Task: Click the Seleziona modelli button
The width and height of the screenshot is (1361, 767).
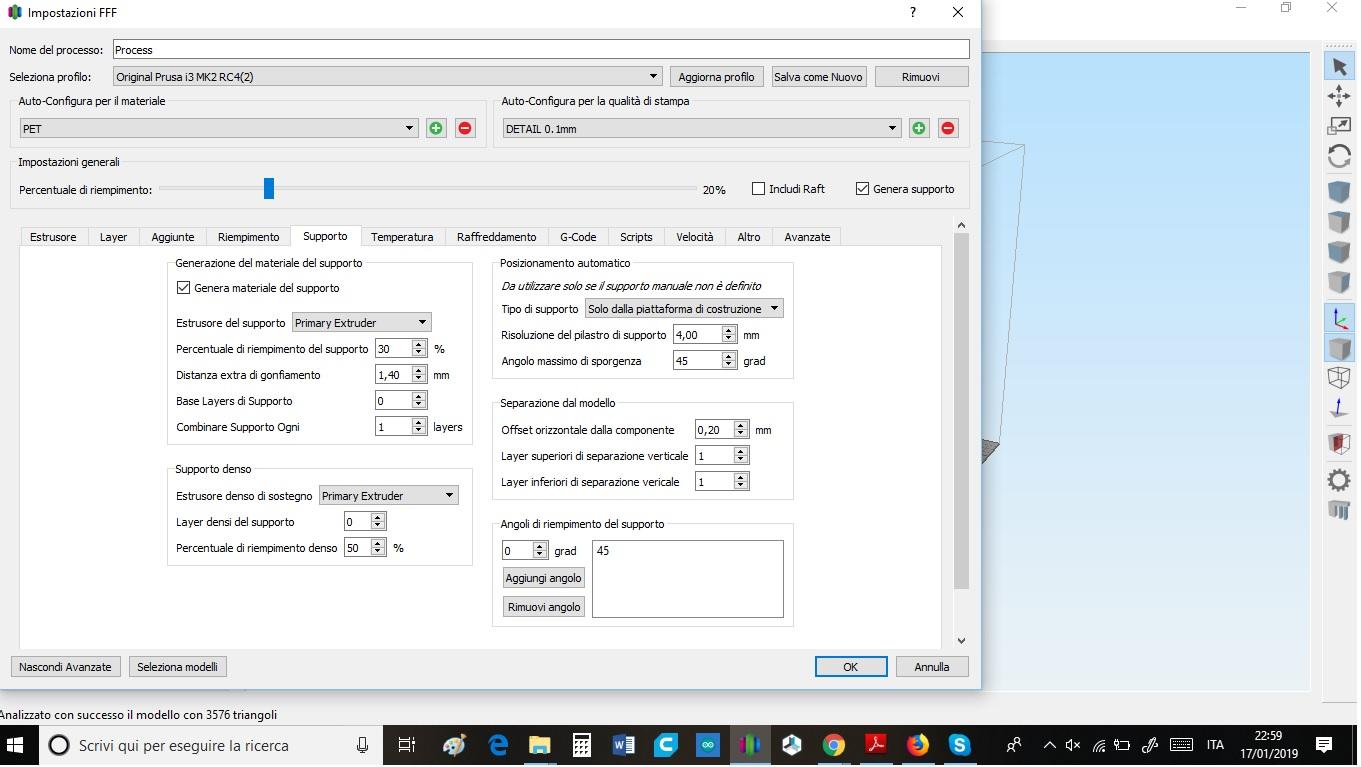Action: coord(178,667)
